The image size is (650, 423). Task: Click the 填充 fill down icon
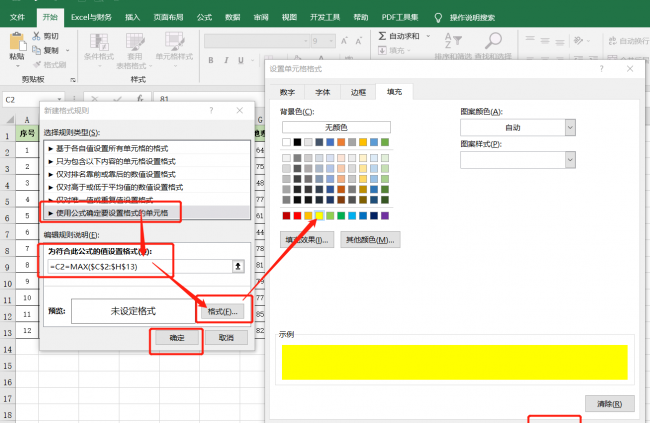coord(382,50)
